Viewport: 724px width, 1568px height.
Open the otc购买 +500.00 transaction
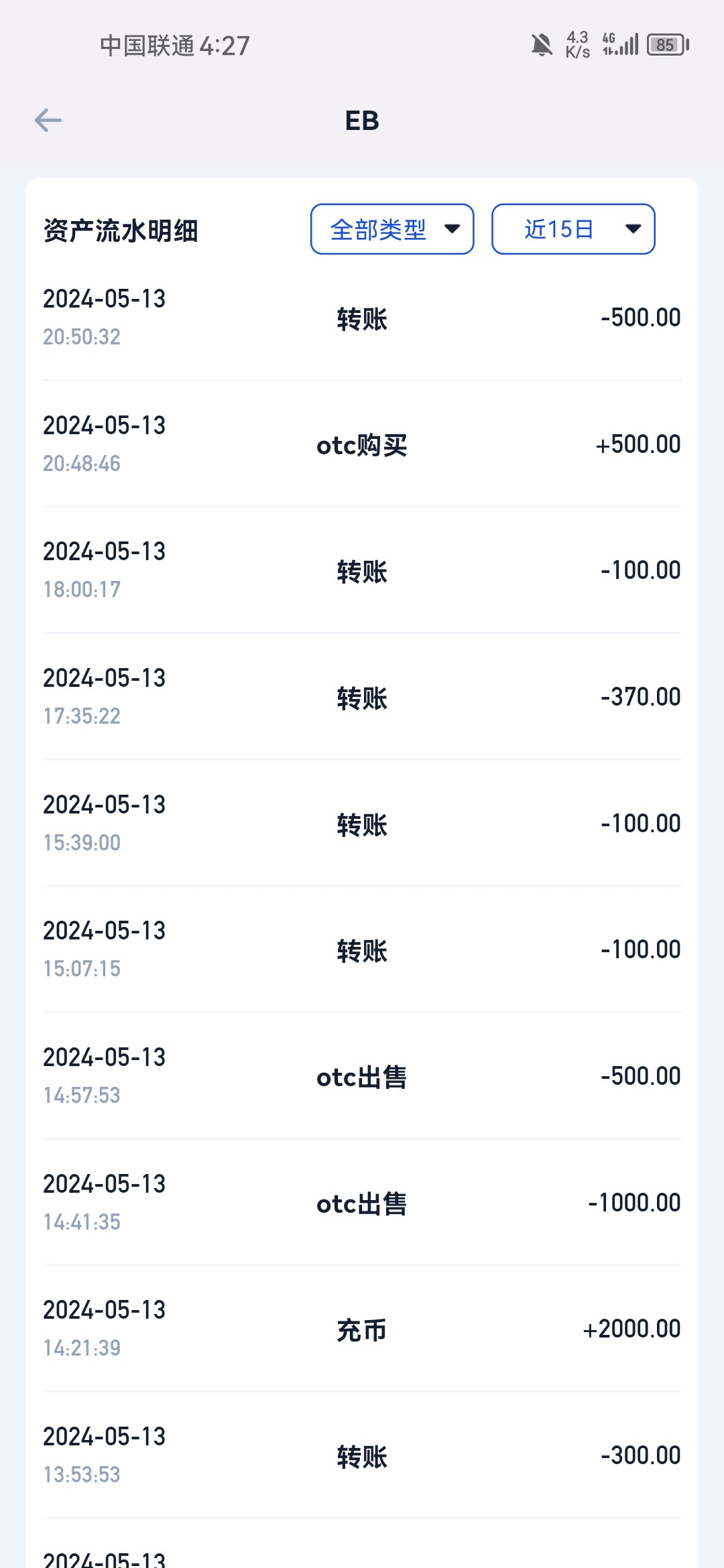click(362, 445)
